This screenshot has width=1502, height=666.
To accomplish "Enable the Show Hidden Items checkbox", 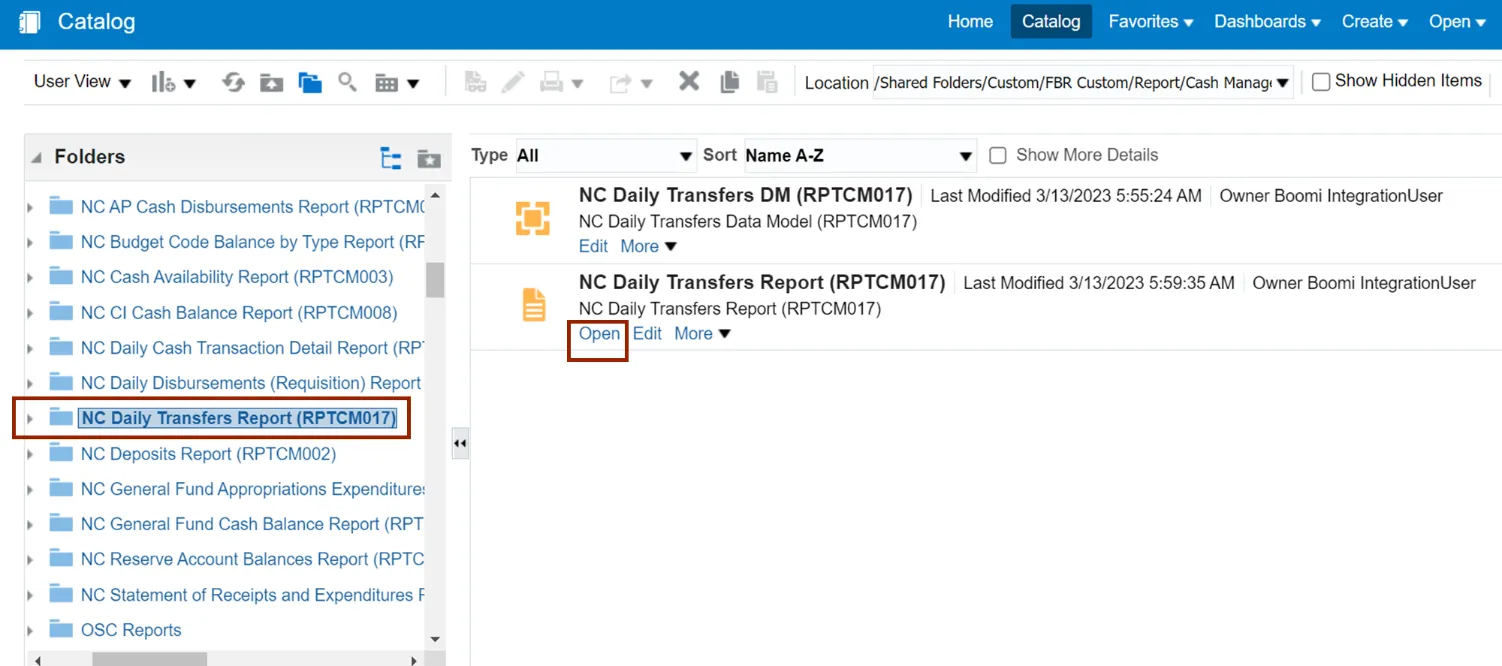I will pyautogui.click(x=1321, y=82).
